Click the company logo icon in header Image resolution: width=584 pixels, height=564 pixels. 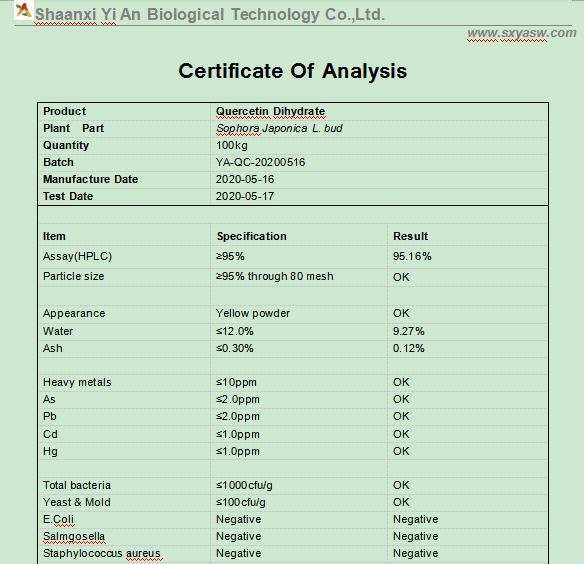tap(23, 10)
